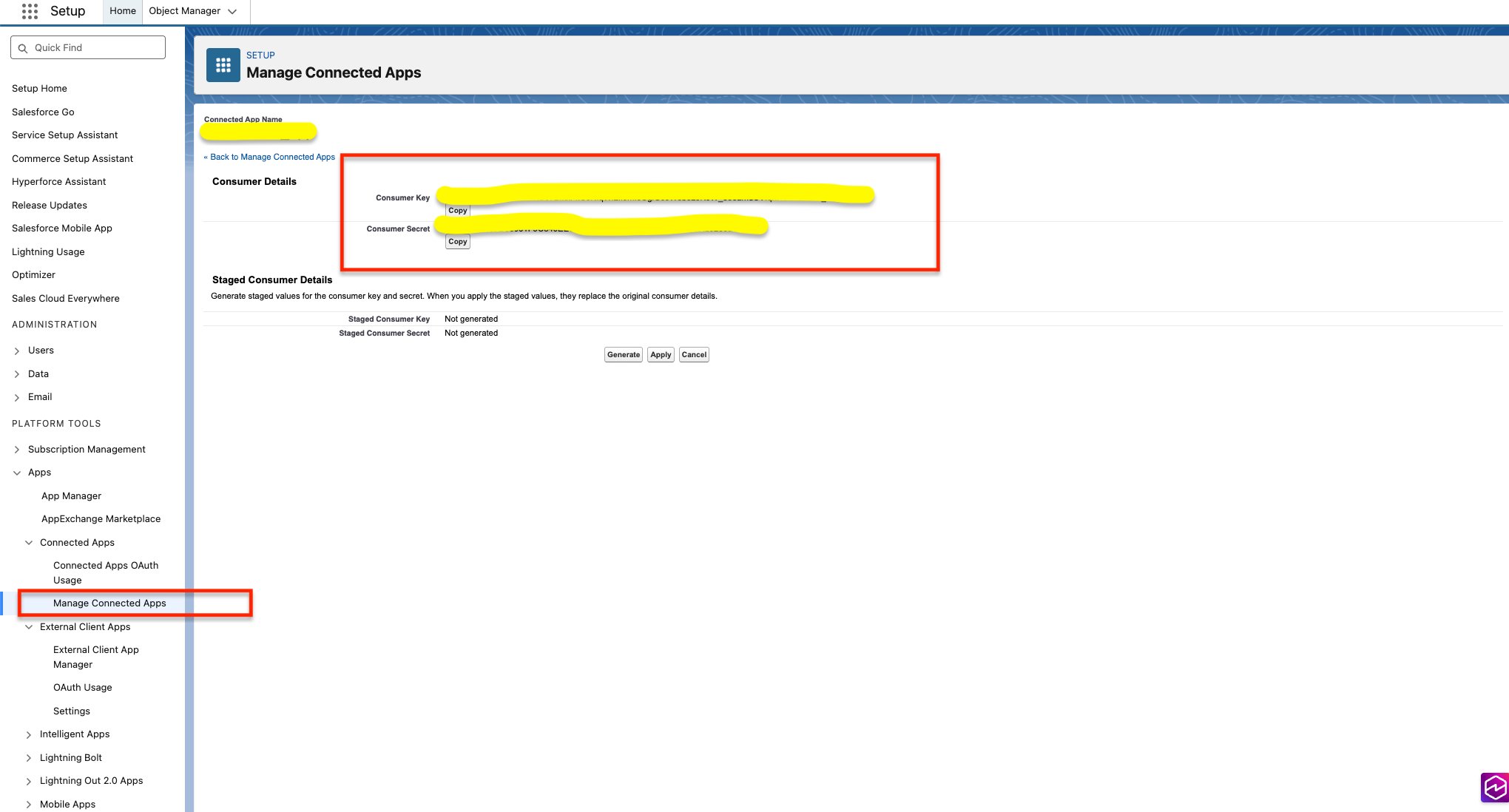
Task: Open the App Launcher grid icon
Action: click(x=30, y=11)
